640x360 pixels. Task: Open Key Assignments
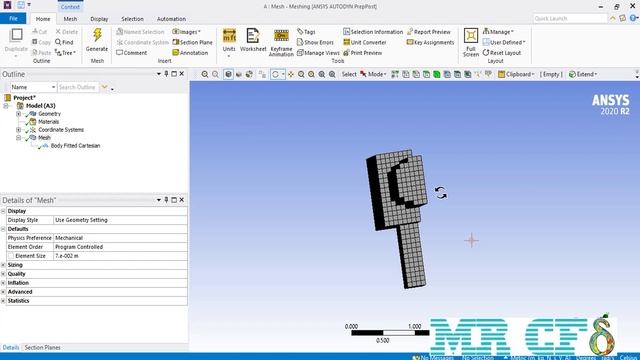point(430,42)
